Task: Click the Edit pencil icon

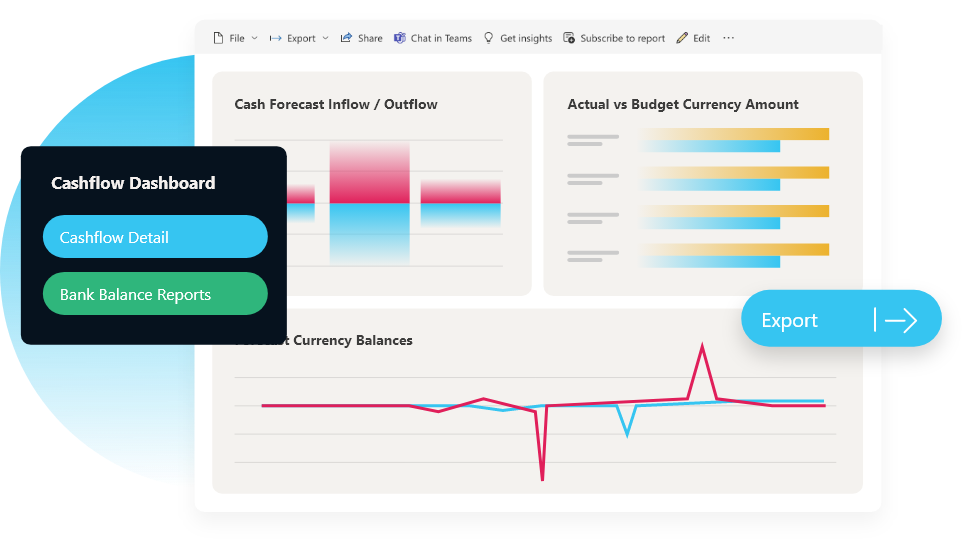Action: tap(682, 38)
